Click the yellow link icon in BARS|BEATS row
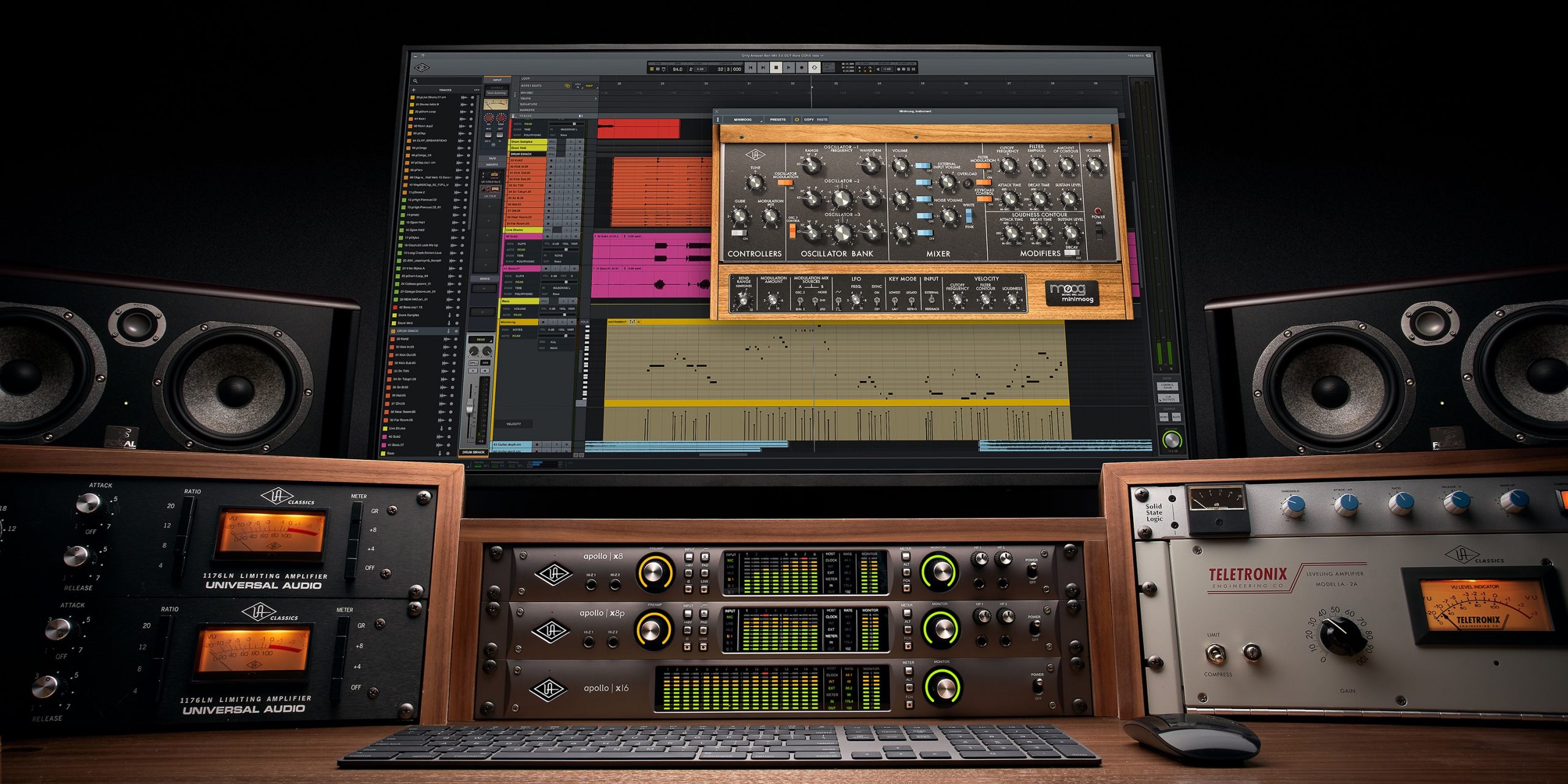This screenshot has height=784, width=1568. [x=567, y=86]
